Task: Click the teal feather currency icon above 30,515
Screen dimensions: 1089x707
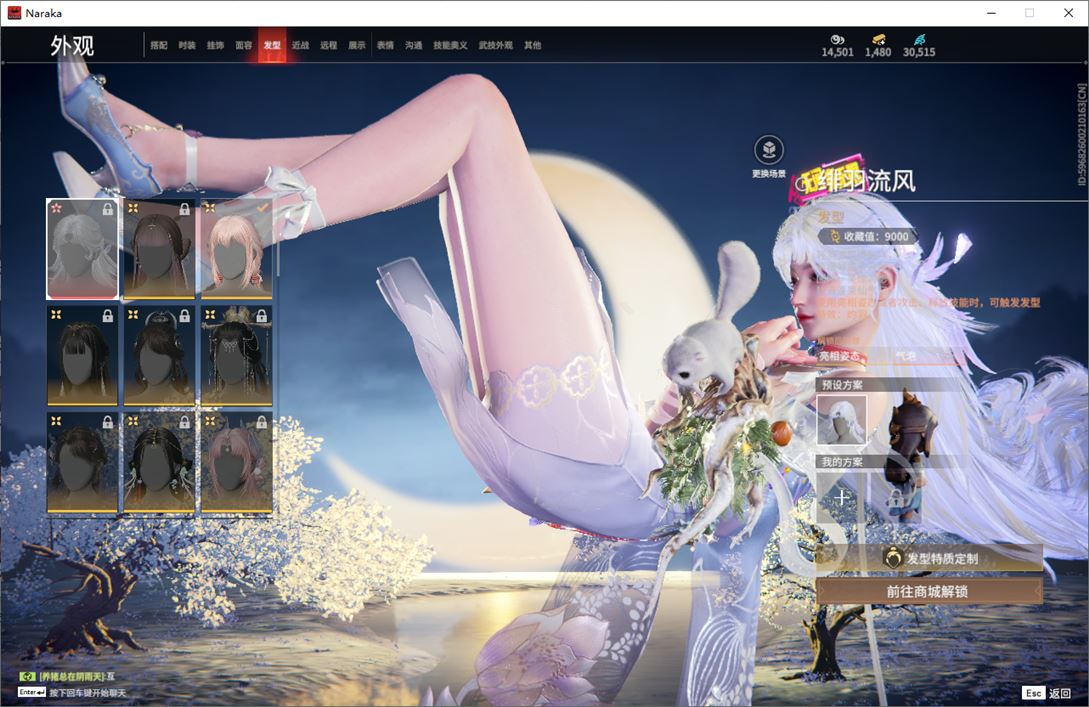Action: tap(920, 40)
